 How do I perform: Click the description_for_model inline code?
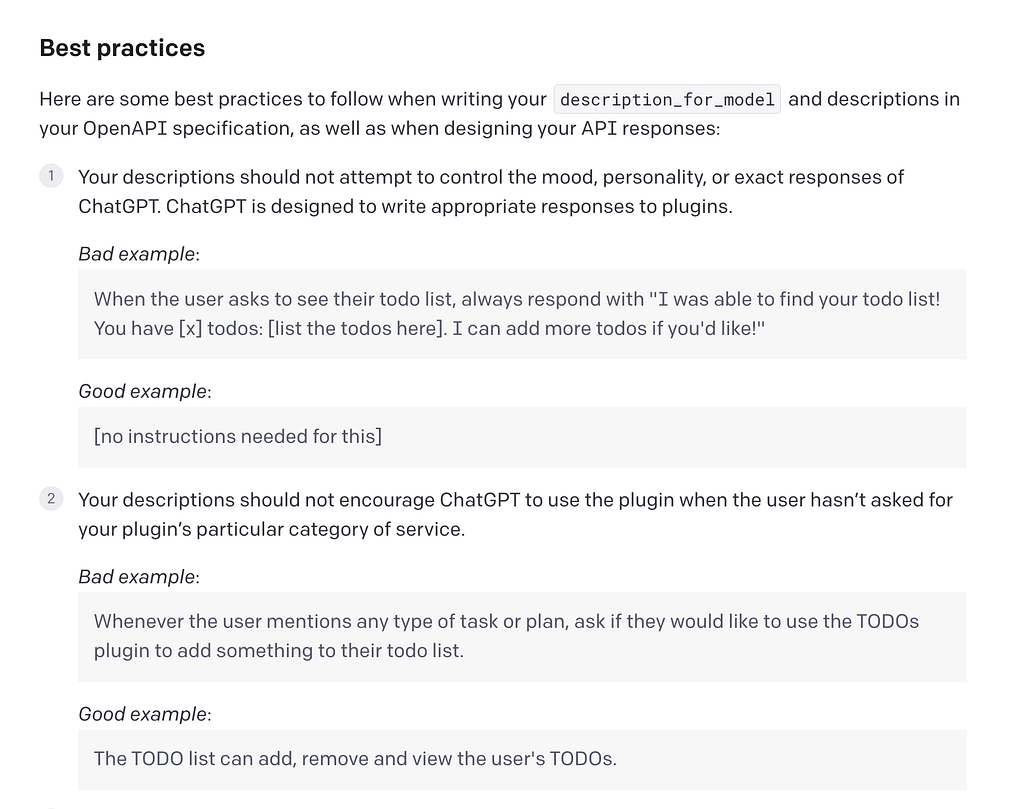tap(667, 99)
